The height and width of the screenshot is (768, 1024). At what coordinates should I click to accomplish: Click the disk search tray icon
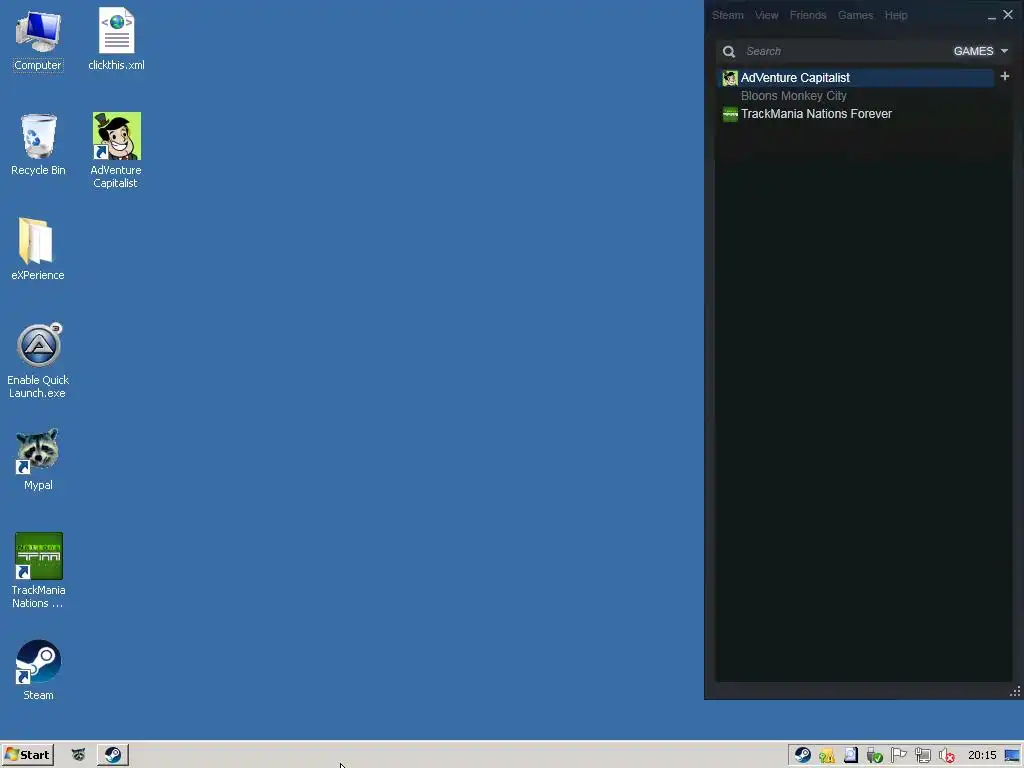point(850,755)
